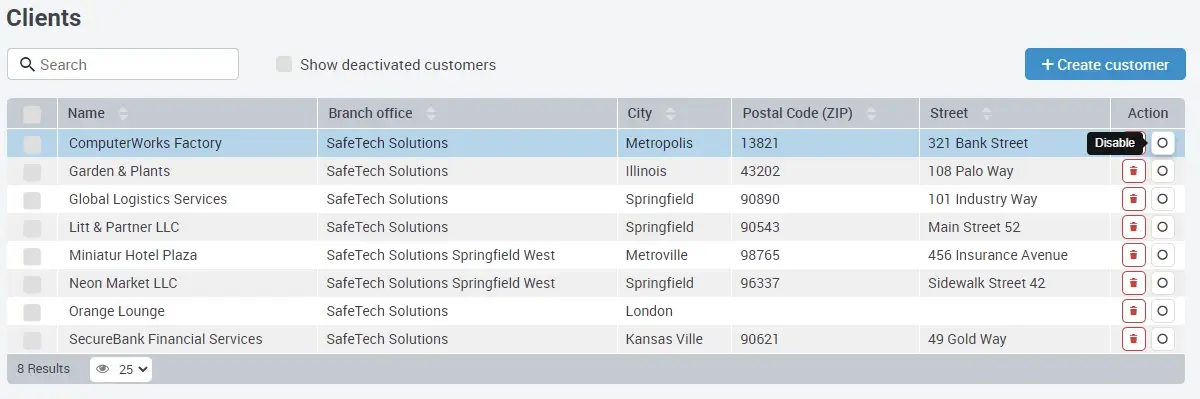Disable the ComputerWorks Factory customer

[x=1162, y=143]
